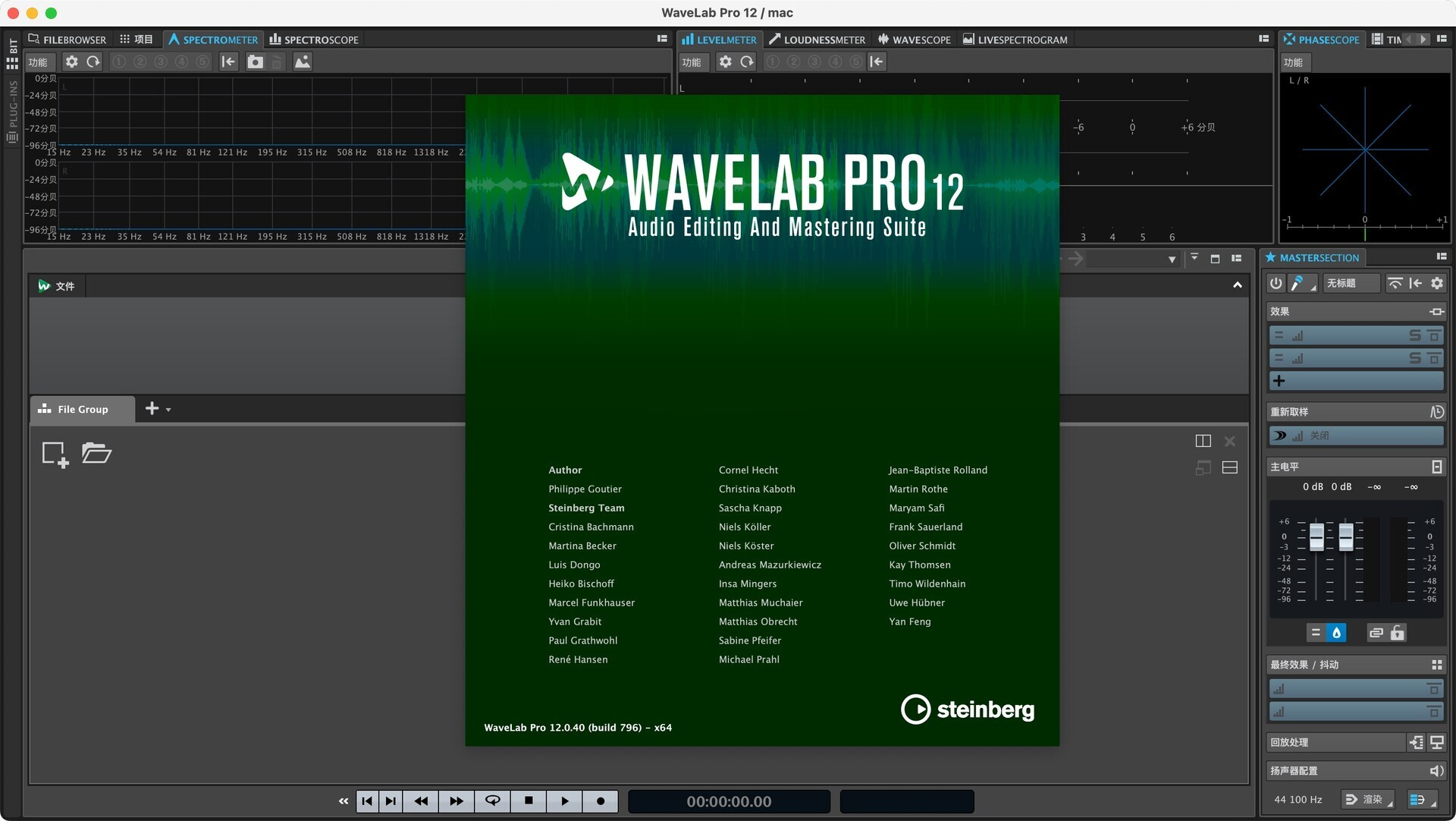Switch to the FILEBROWSER tab

67,39
